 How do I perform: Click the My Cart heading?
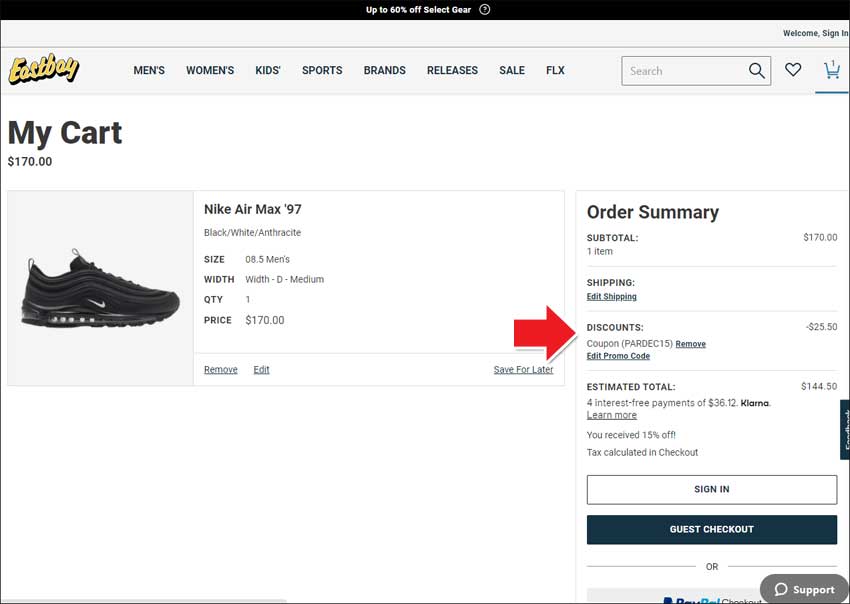[65, 133]
